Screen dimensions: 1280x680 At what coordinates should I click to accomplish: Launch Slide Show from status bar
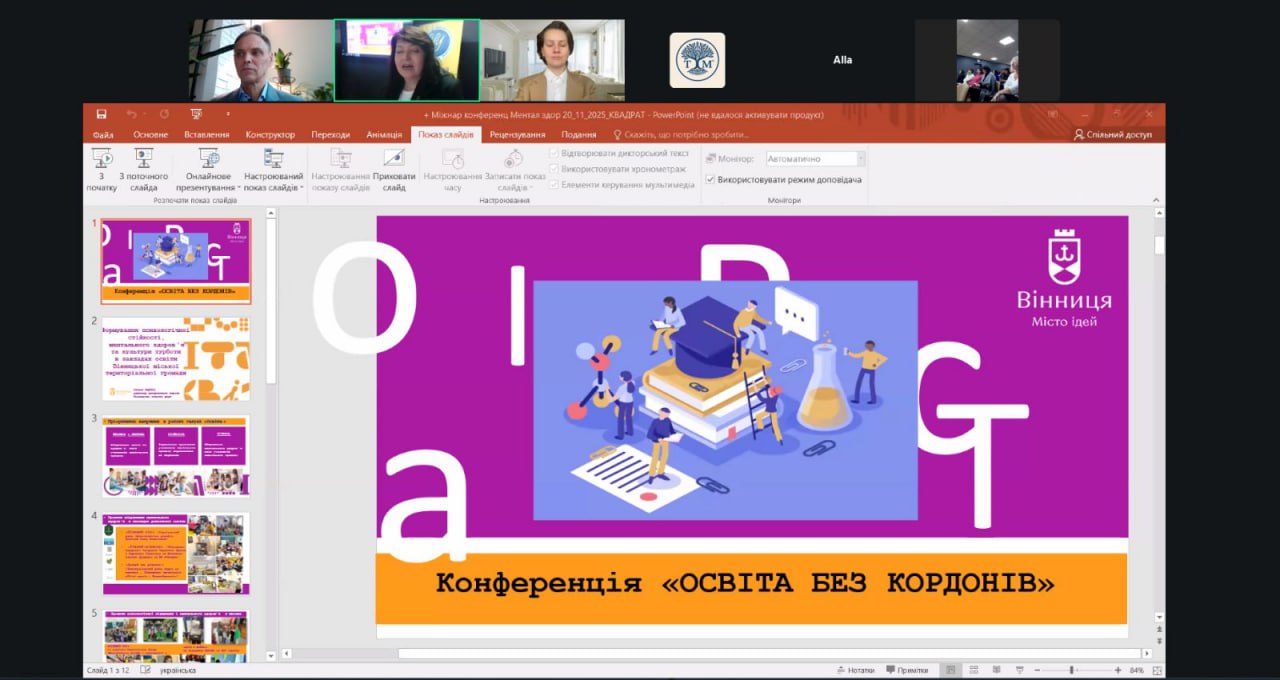[1019, 670]
